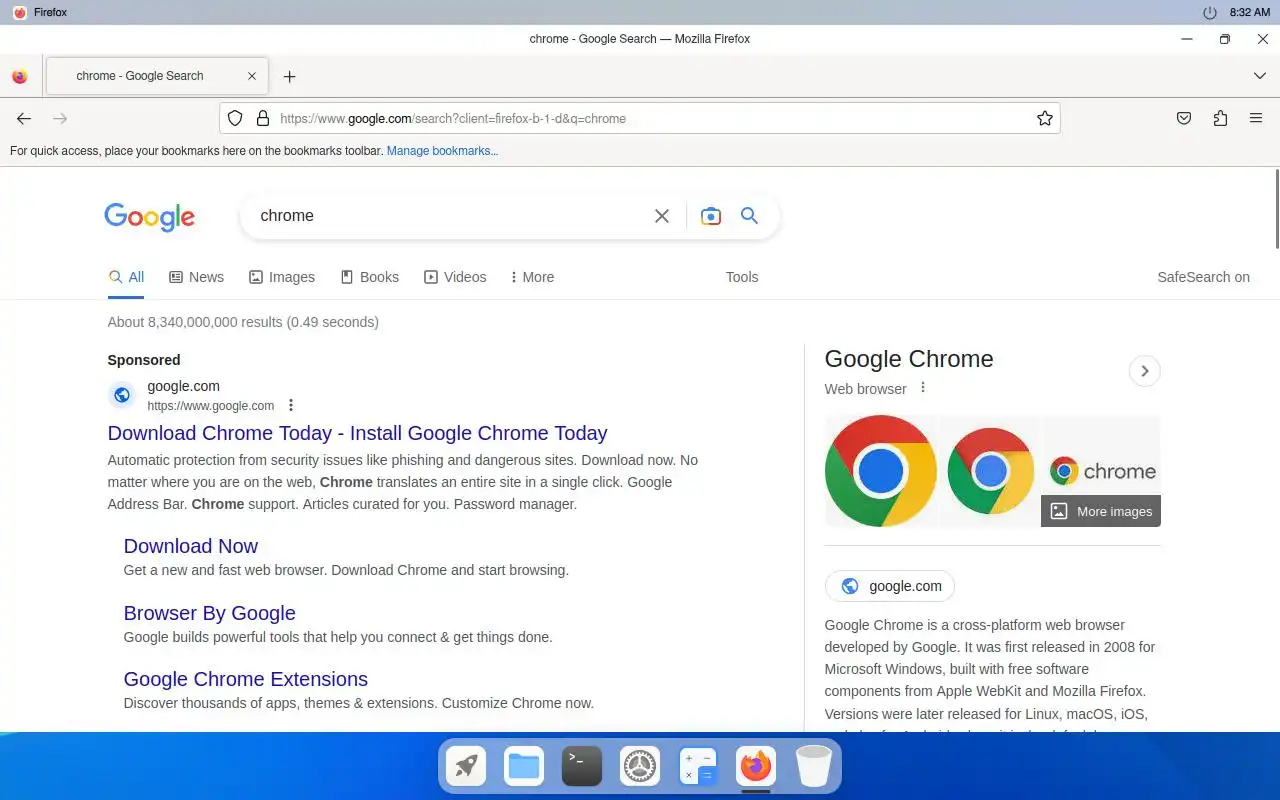Close the chrome - Google Search tab

click(x=252, y=76)
